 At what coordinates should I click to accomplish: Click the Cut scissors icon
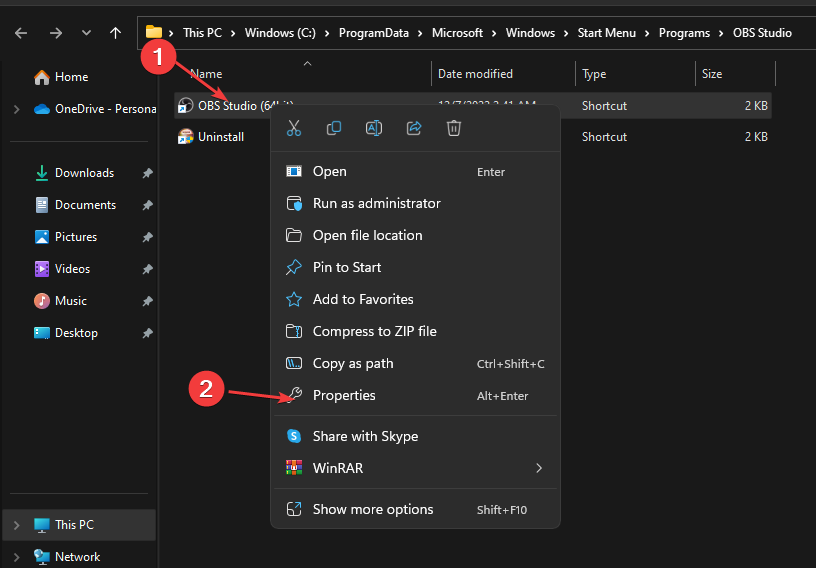tap(294, 128)
